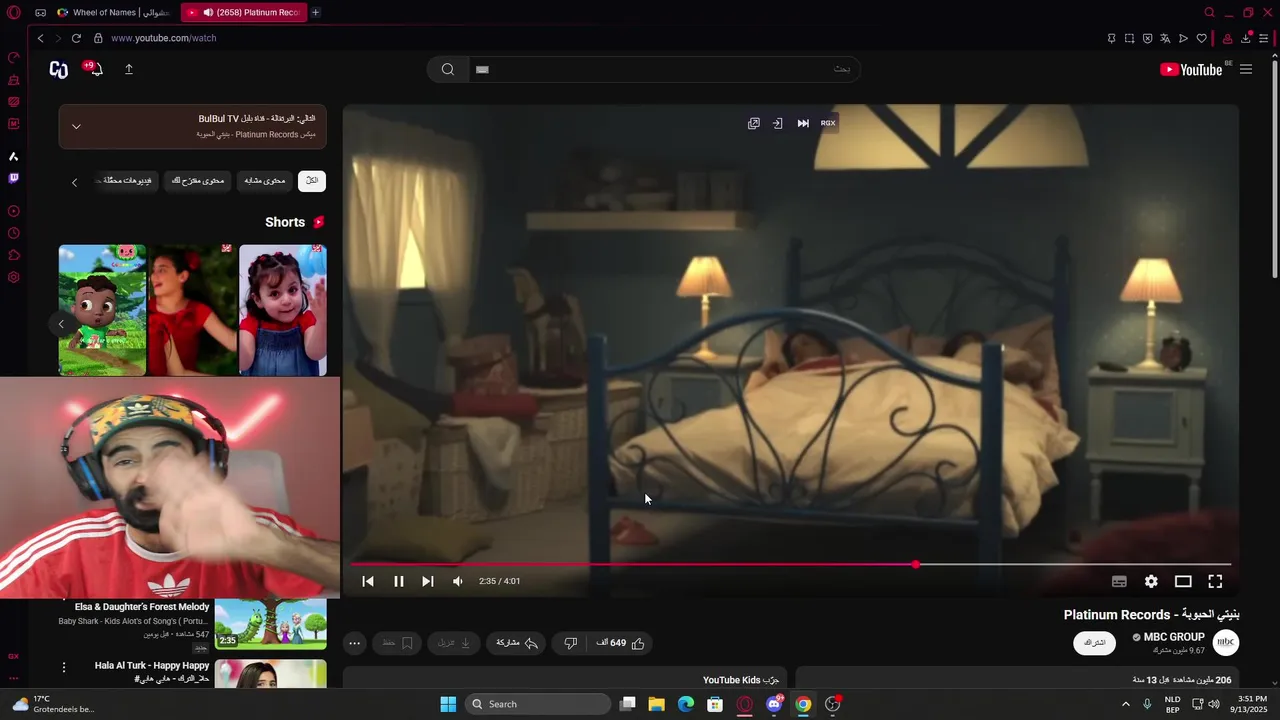Enter full screen mode
Viewport: 1280px width, 720px height.
[1215, 581]
